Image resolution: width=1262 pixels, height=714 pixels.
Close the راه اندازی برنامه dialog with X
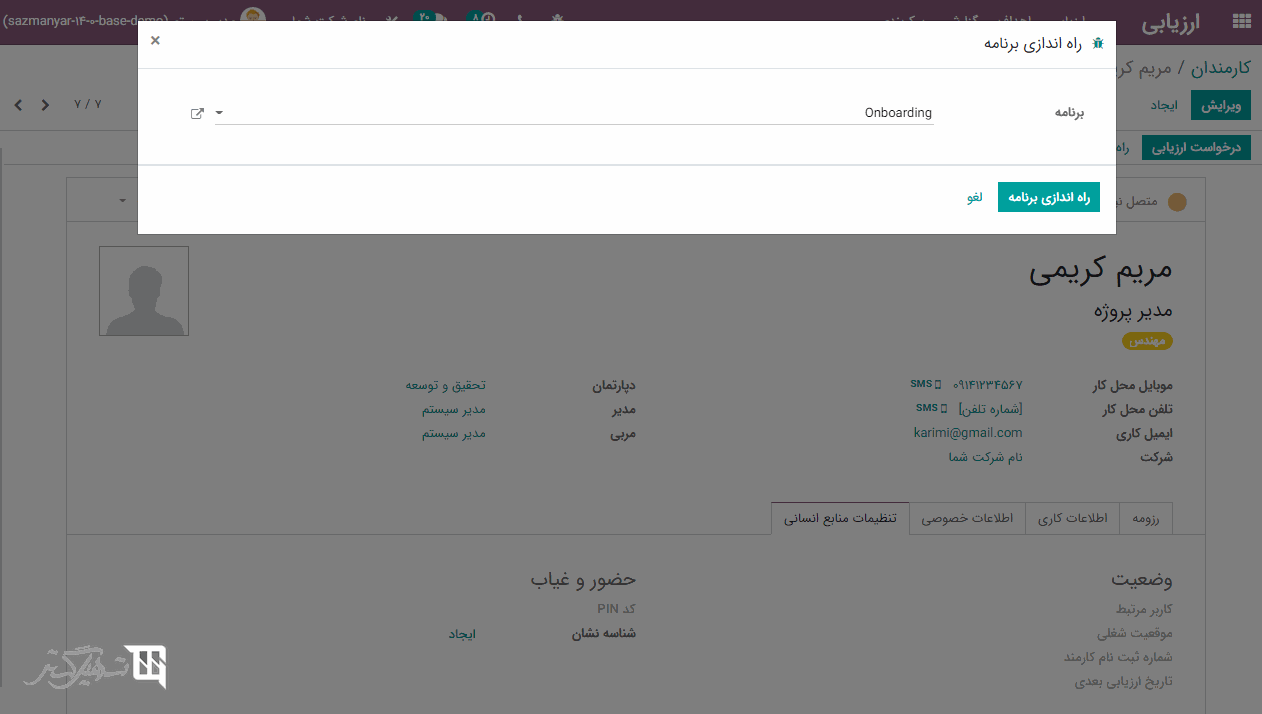[x=155, y=41]
